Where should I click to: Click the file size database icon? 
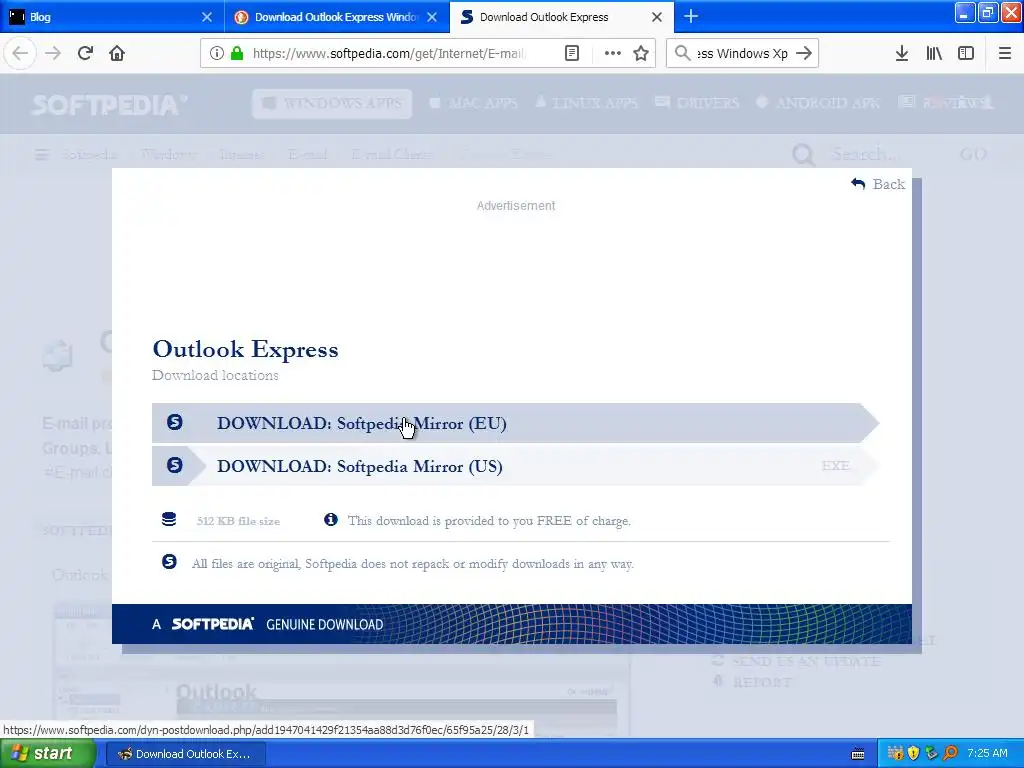169,519
